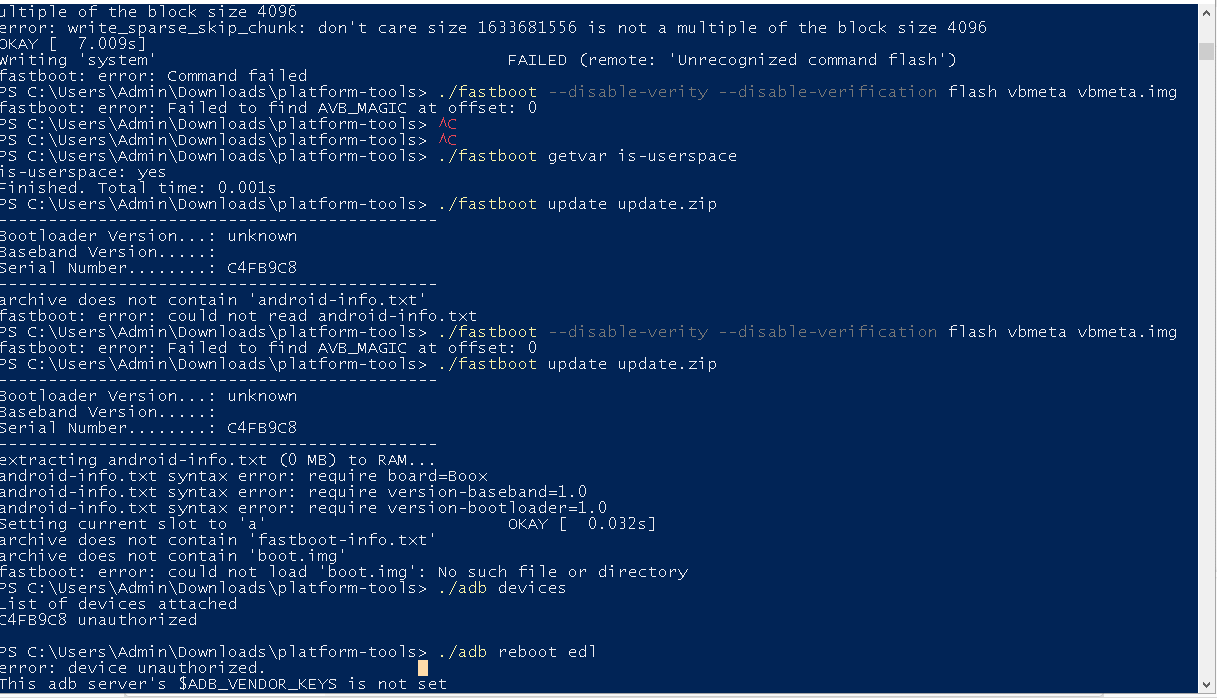
Task: Click the blinking cursor block
Action: 423,668
